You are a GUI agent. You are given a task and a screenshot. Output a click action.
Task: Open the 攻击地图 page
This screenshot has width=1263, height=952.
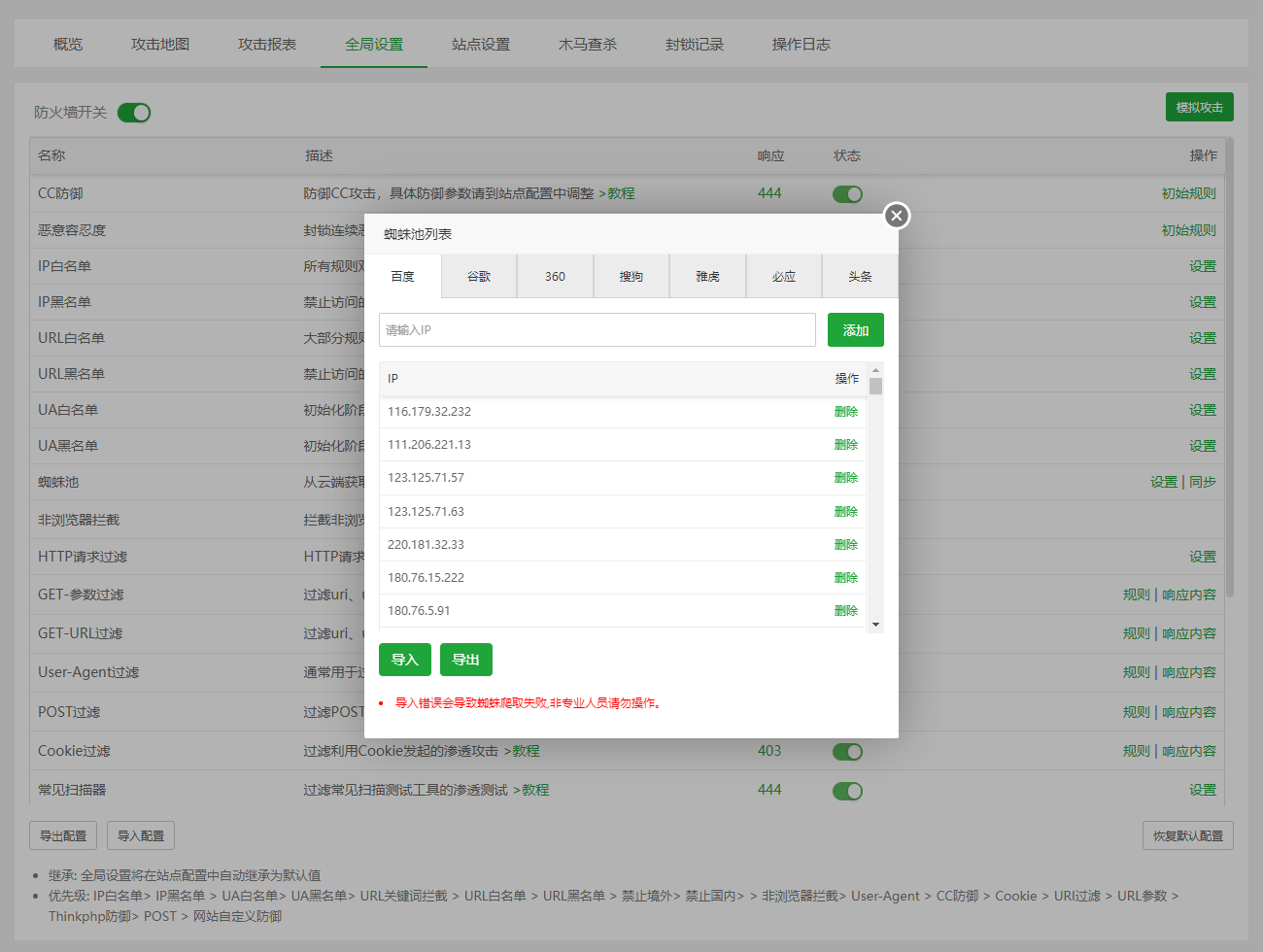click(160, 45)
